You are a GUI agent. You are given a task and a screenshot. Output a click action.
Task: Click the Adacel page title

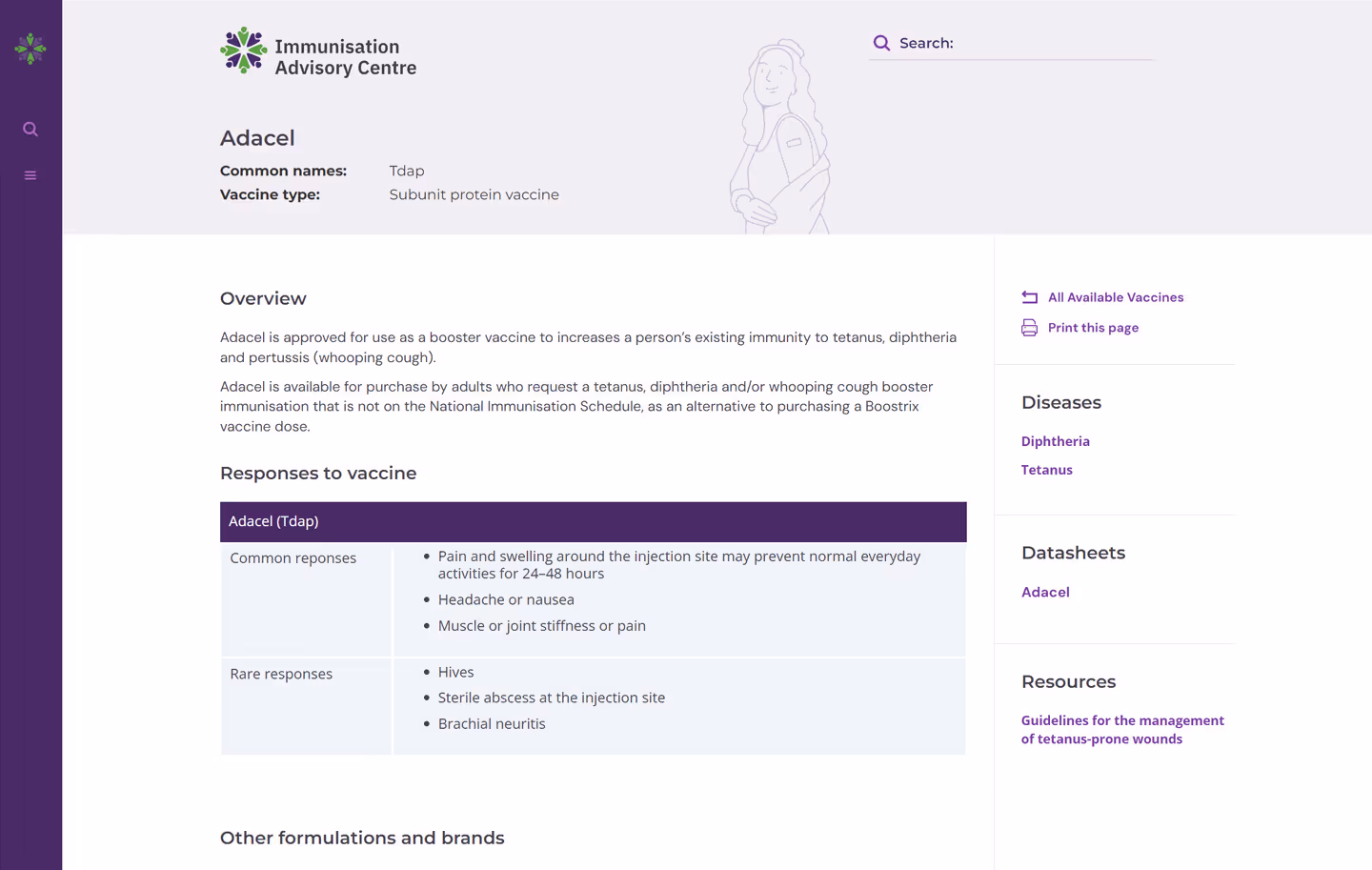coord(257,138)
